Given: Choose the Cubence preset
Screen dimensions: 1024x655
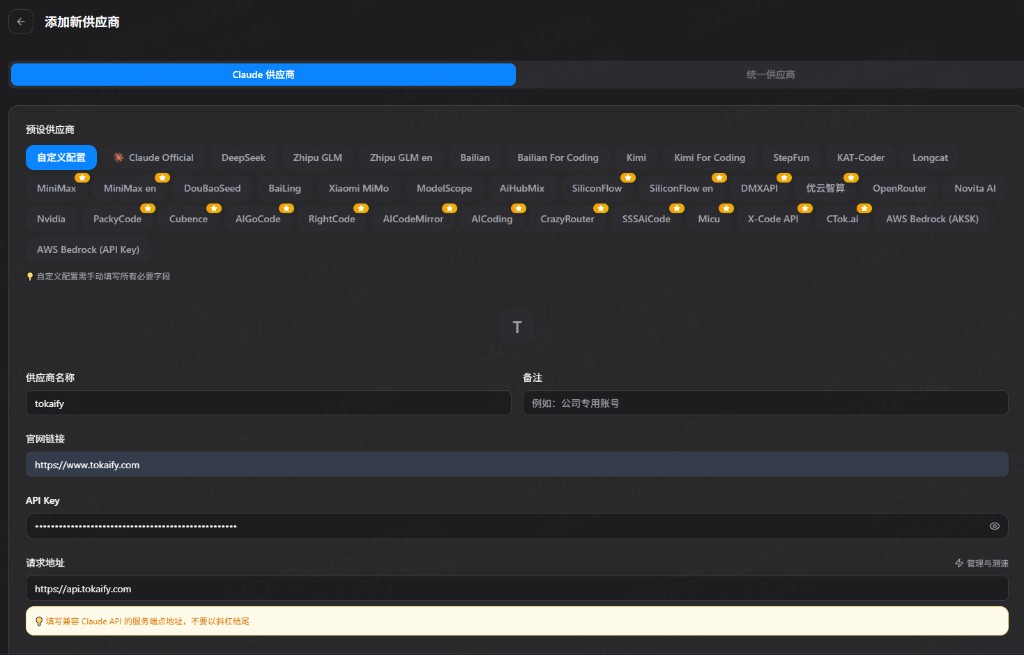Looking at the screenshot, I should tap(188, 219).
